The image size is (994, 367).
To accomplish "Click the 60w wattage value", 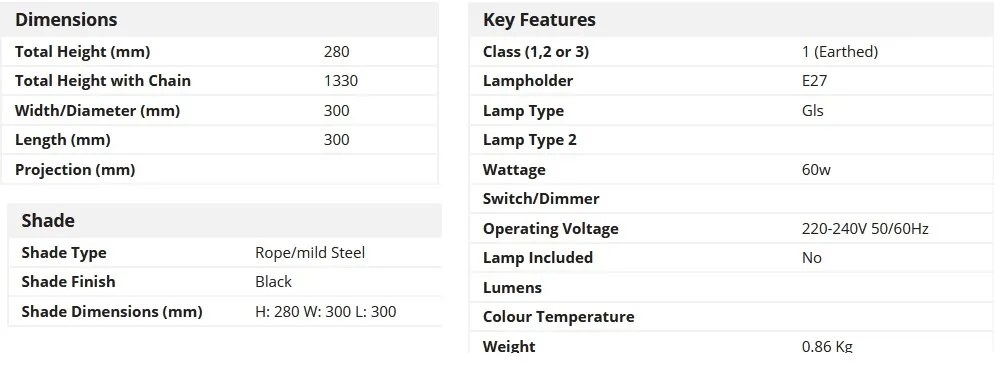I will tap(816, 170).
